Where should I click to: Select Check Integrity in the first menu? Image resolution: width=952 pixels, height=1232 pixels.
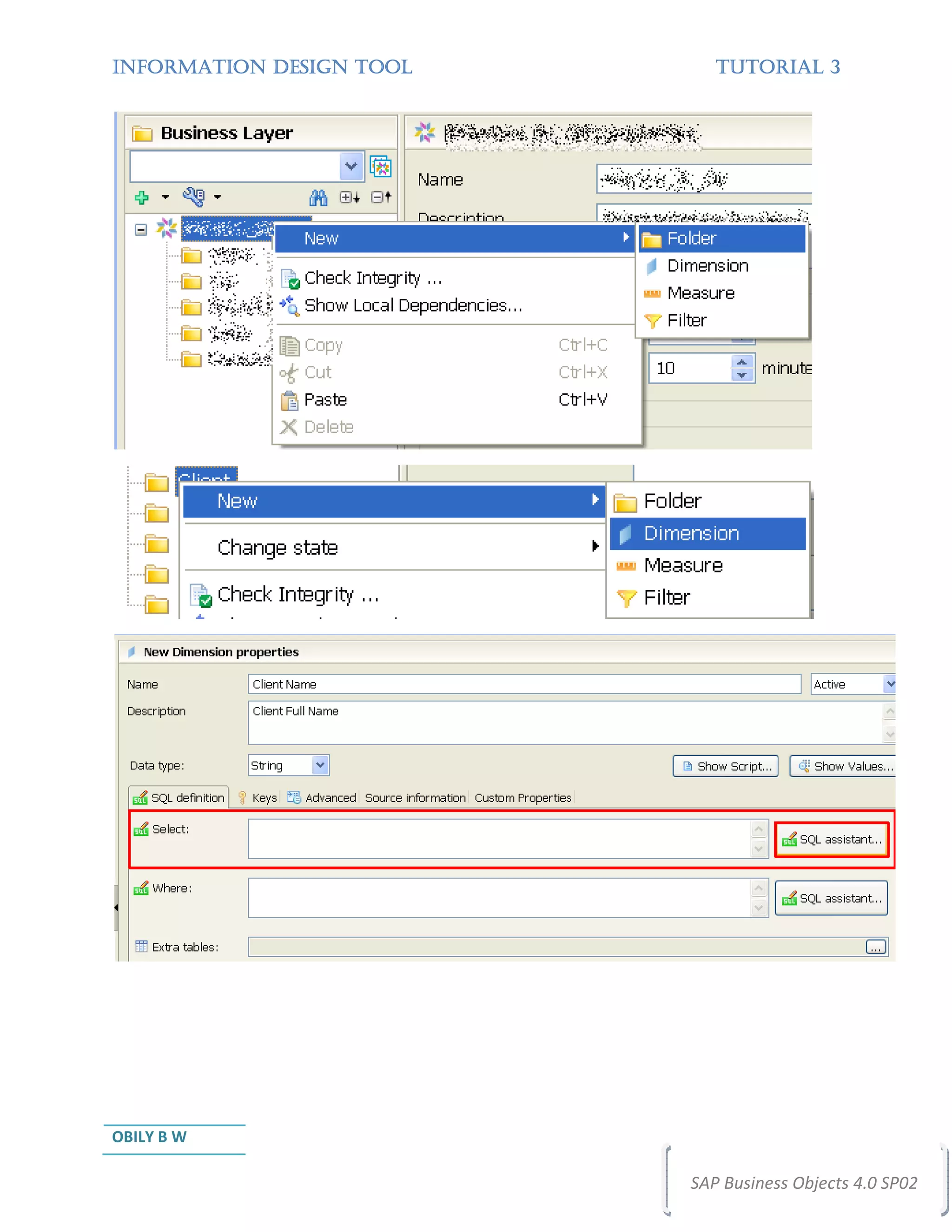372,278
